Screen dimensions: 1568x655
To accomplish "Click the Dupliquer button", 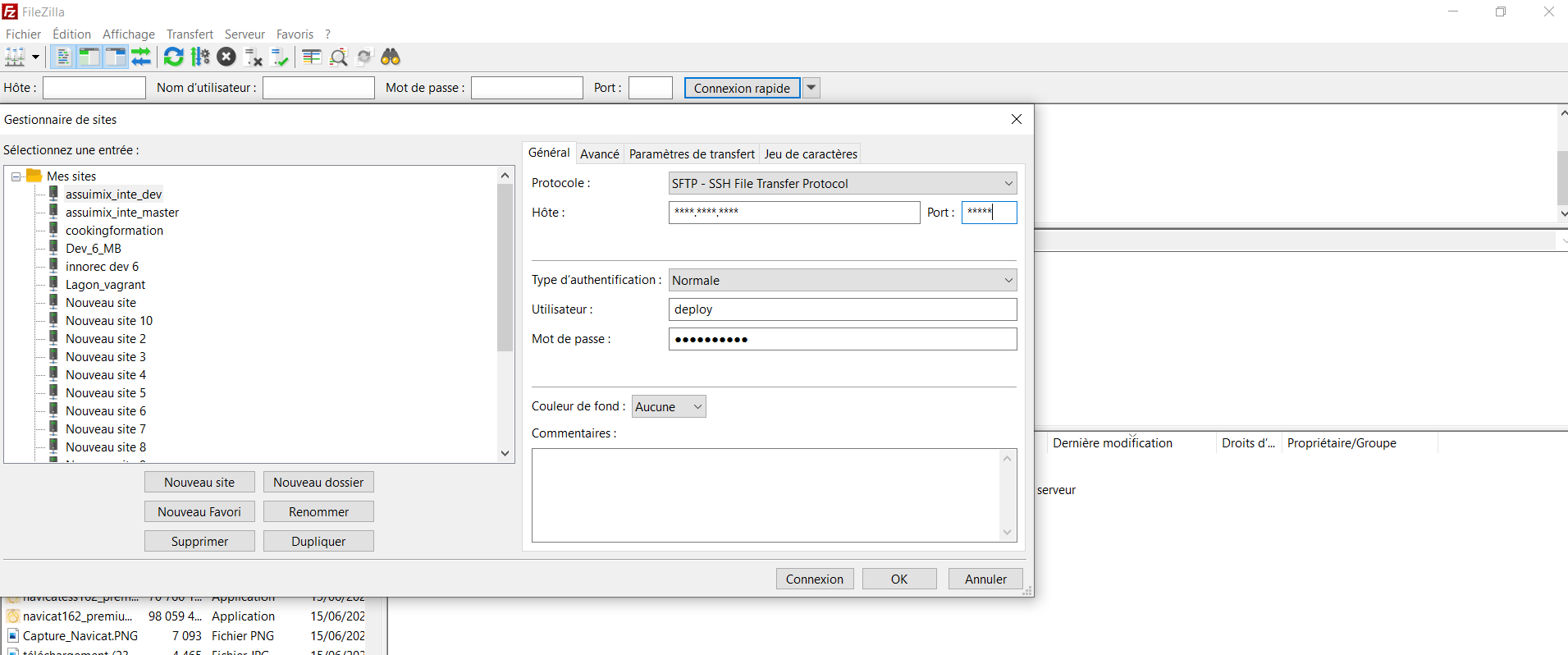I will click(318, 541).
